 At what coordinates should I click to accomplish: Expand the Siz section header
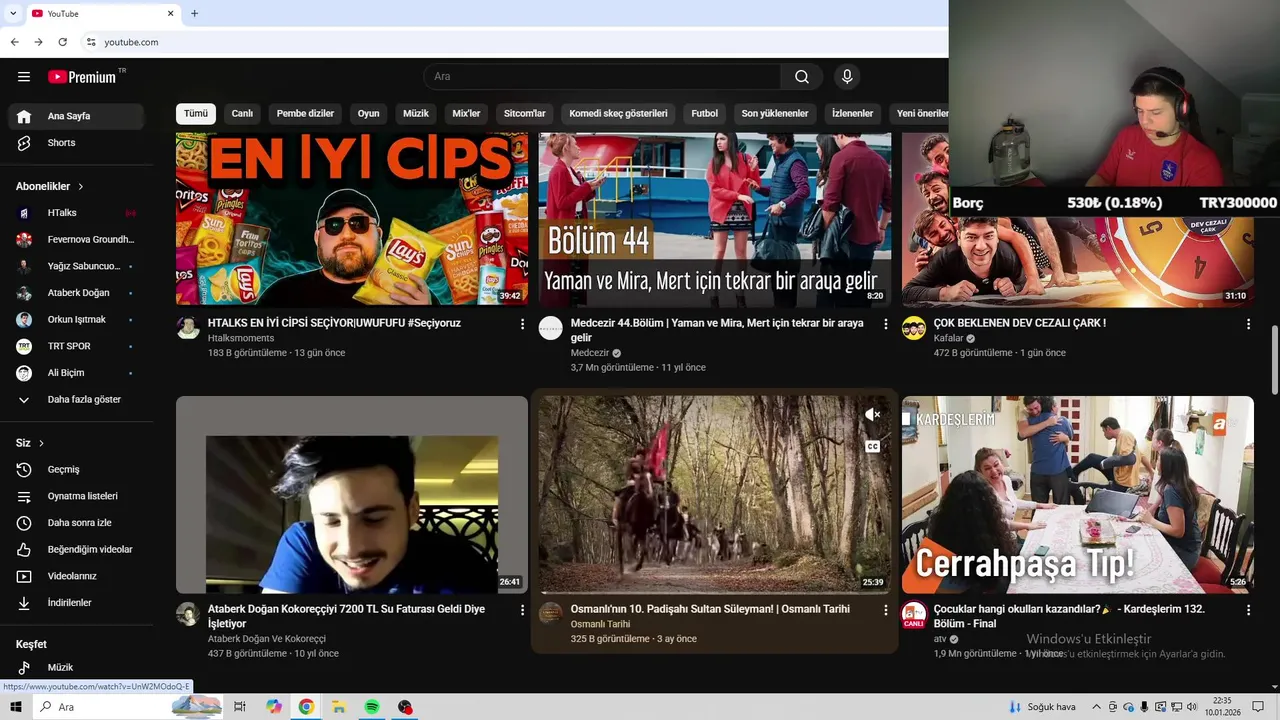pyautogui.click(x=31, y=443)
